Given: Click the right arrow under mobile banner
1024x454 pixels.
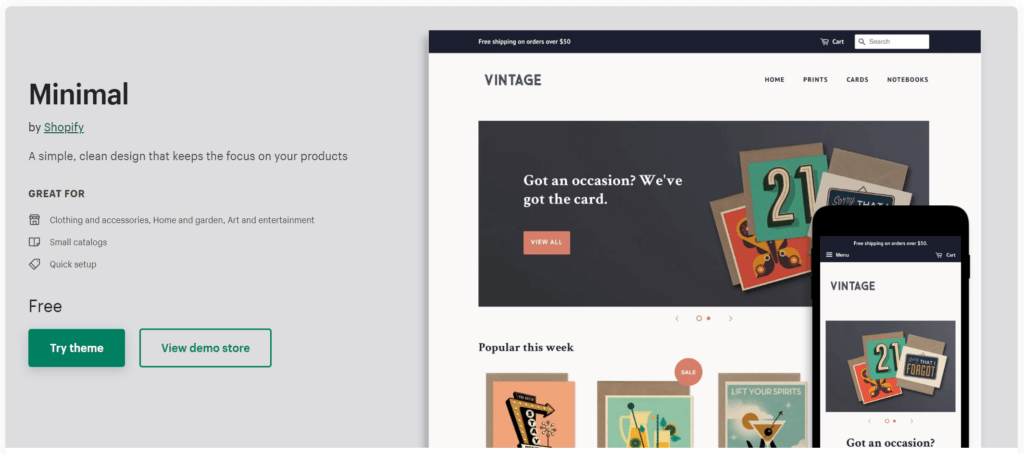Looking at the screenshot, I should (912, 421).
